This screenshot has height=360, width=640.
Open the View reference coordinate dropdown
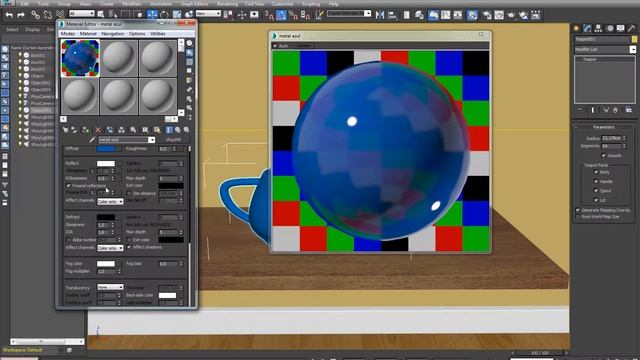(208, 13)
